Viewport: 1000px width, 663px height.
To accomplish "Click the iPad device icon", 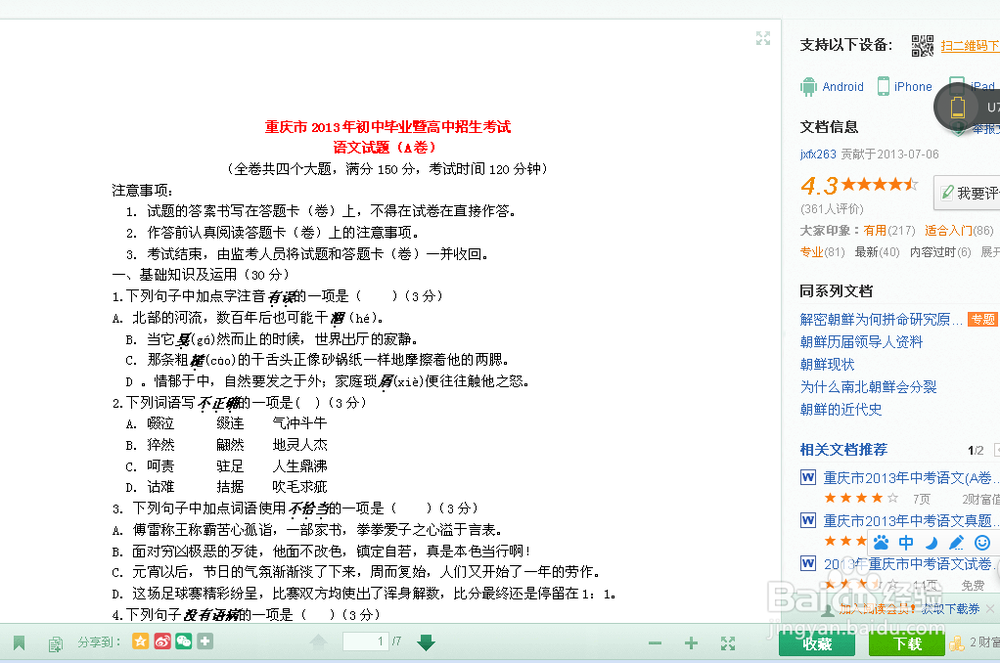I will coord(954,86).
